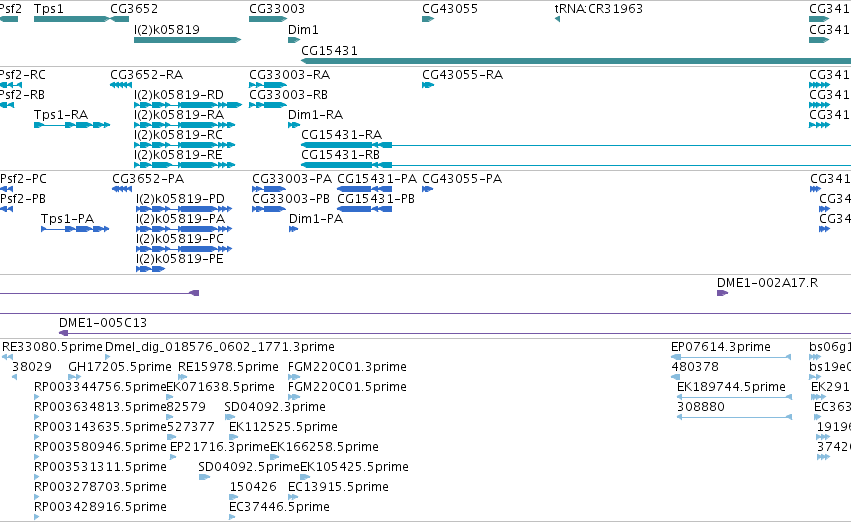
Task: Select the CG33003-RA transcript
Action: pos(268,85)
